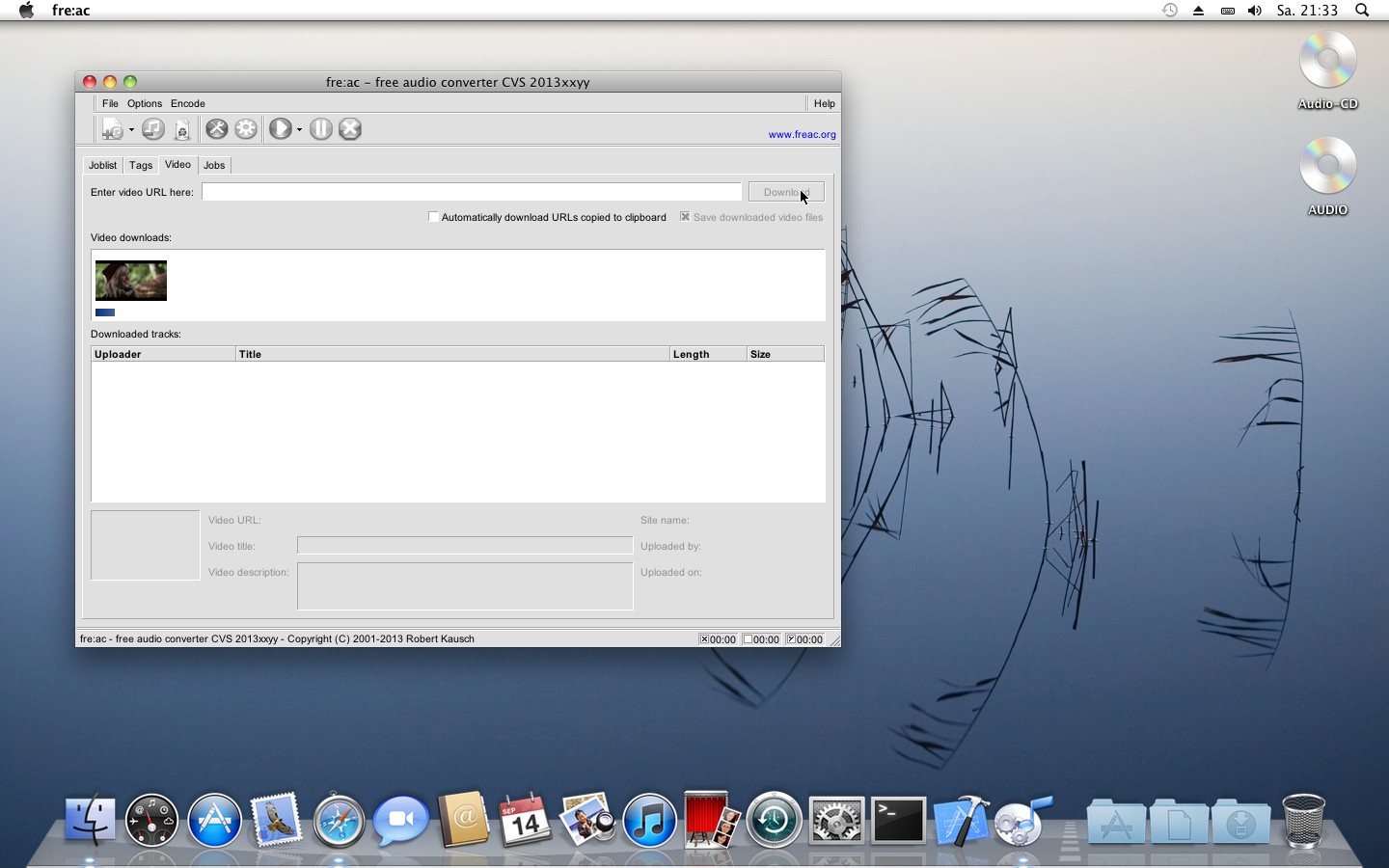
Task: Open Photo Booth from the Dock
Action: (x=711, y=821)
